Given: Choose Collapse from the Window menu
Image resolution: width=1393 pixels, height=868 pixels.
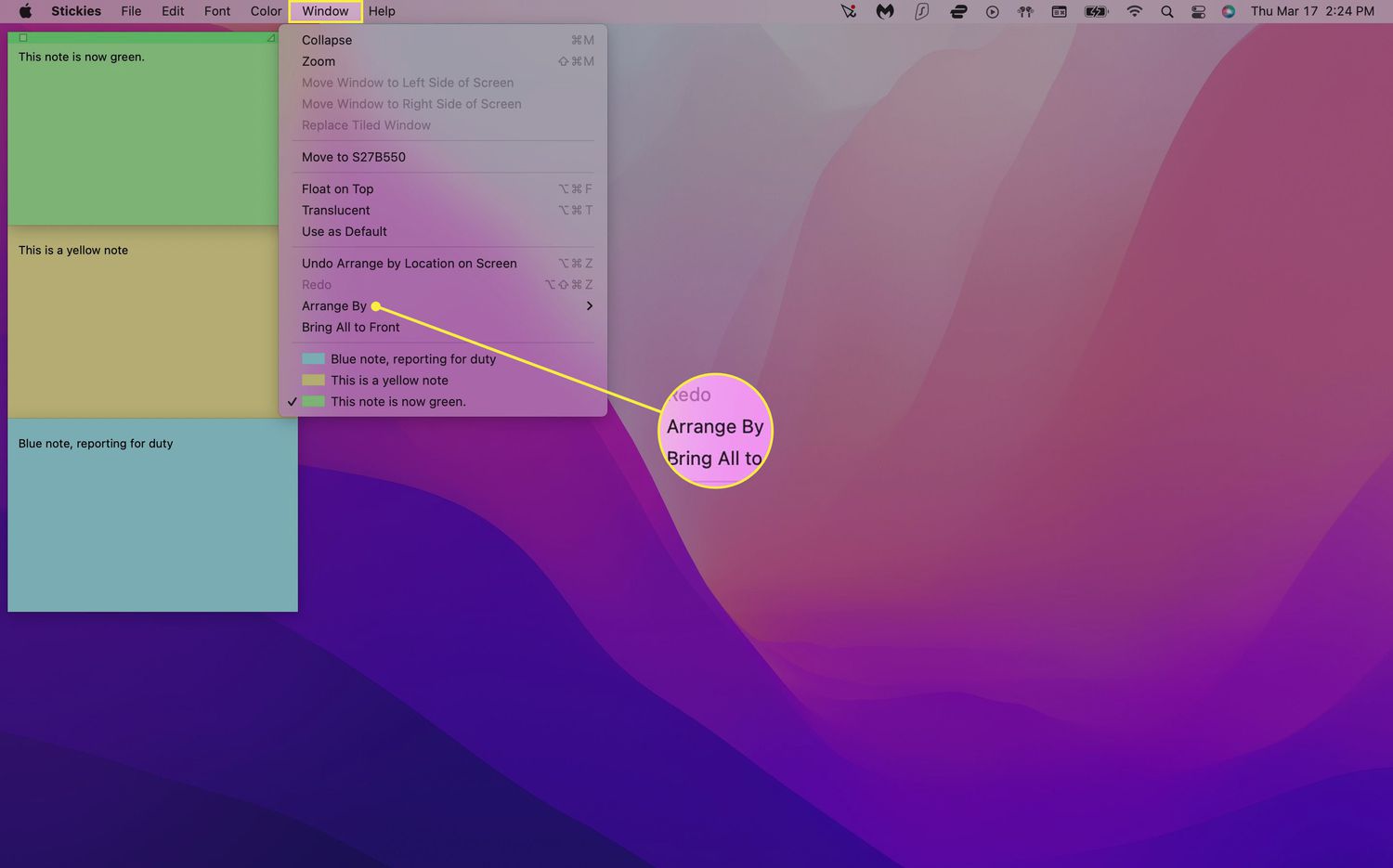Looking at the screenshot, I should click(x=327, y=40).
